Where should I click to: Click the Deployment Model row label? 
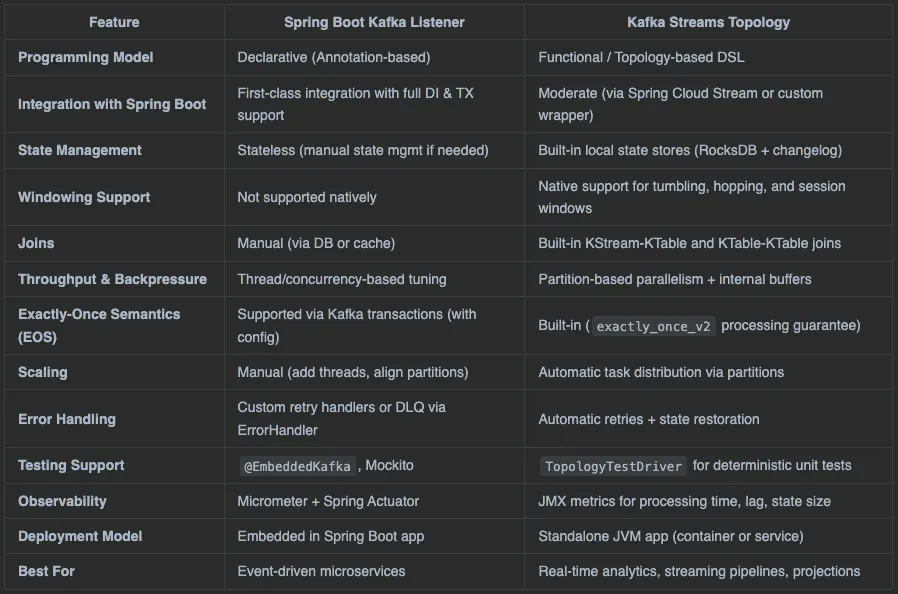[x=80, y=536]
